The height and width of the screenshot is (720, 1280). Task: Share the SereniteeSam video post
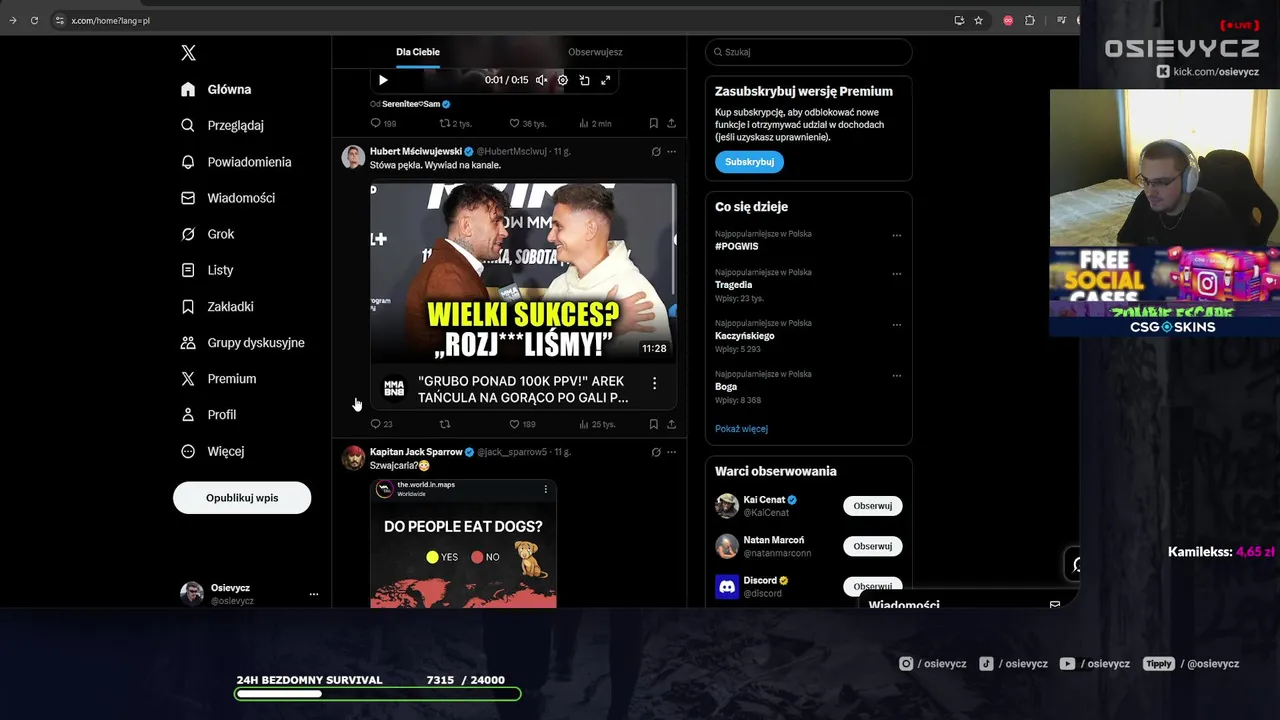coord(671,123)
